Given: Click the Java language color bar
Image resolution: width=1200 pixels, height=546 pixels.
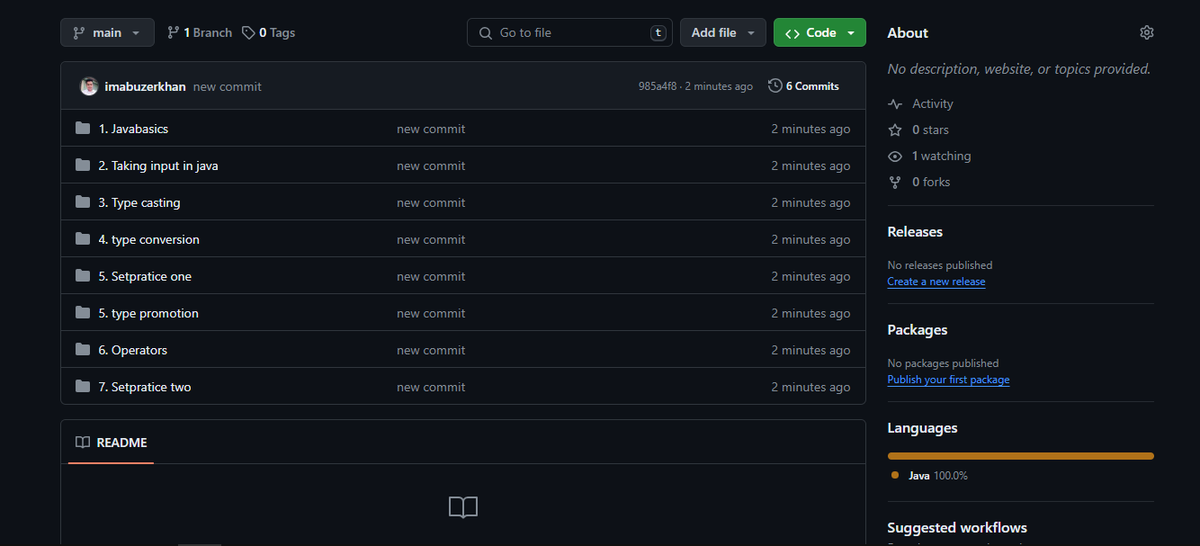Looking at the screenshot, I should (1021, 456).
